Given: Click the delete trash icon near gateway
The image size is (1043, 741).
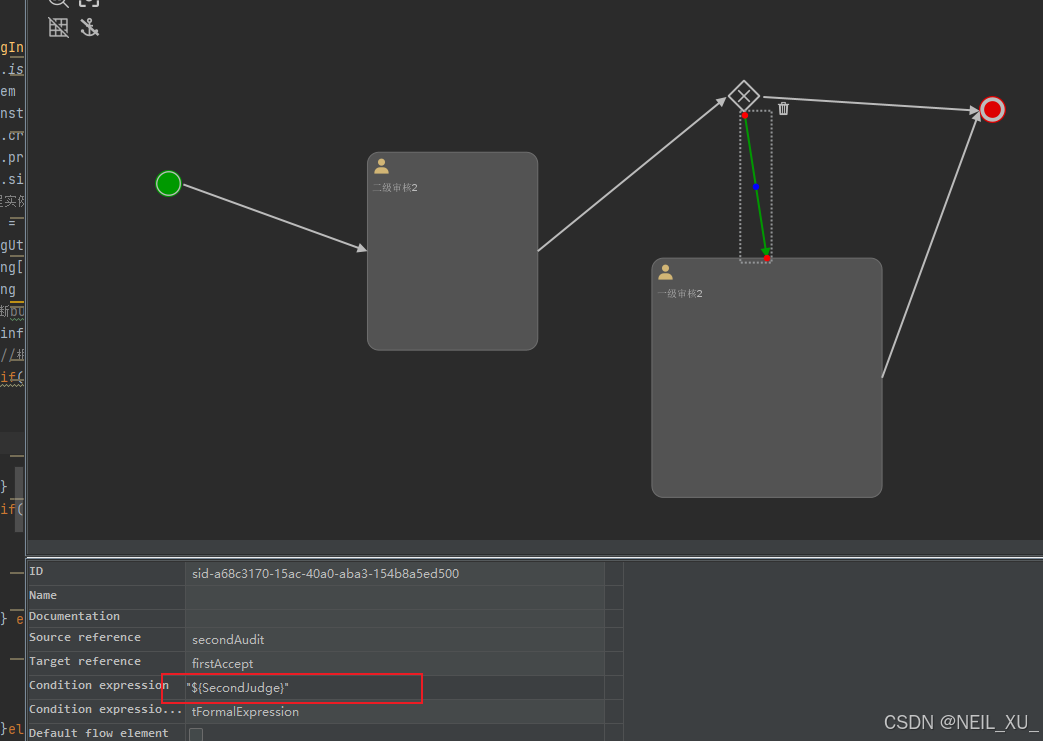Looking at the screenshot, I should [783, 108].
